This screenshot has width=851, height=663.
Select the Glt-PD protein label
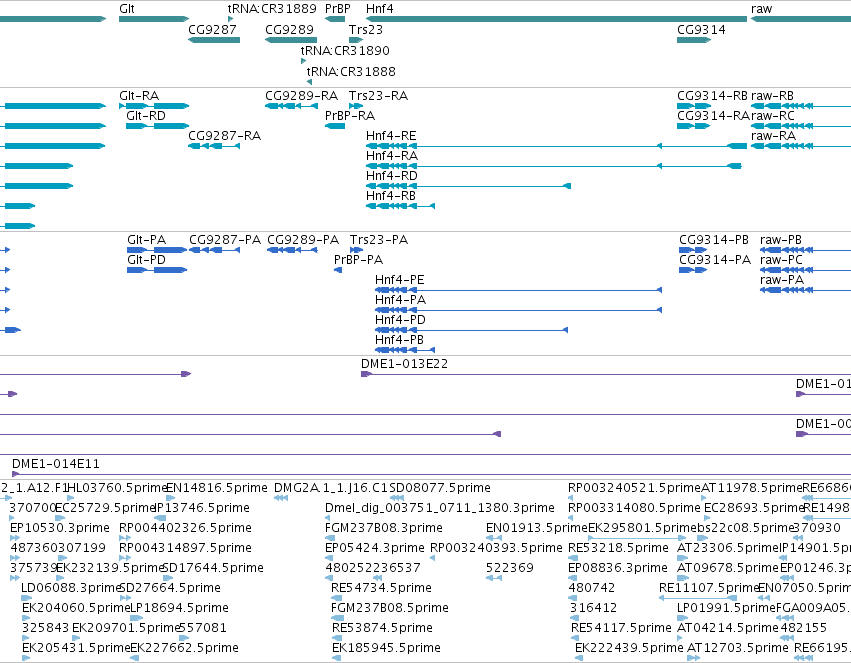pos(147,260)
